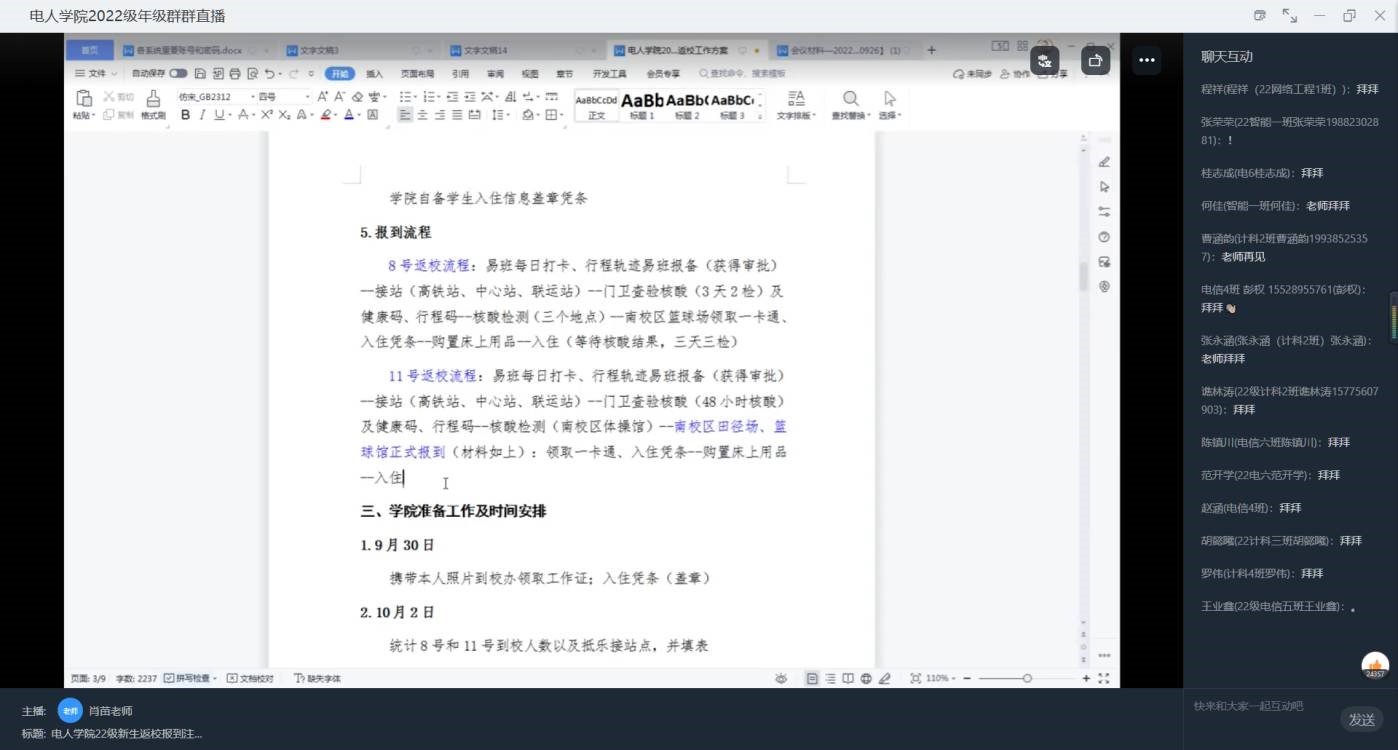Click the clear formatting eraser icon
This screenshot has height=750, width=1398.
tap(357, 97)
